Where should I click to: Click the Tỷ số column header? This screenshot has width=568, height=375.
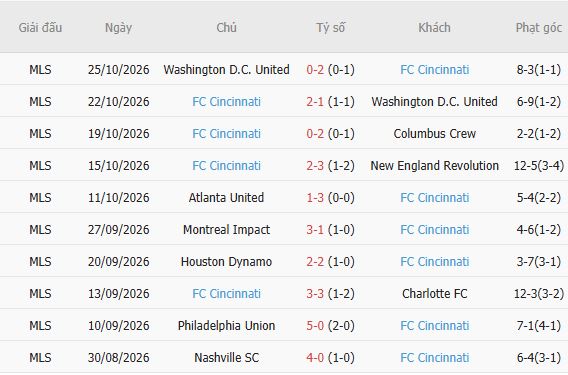pos(330,28)
